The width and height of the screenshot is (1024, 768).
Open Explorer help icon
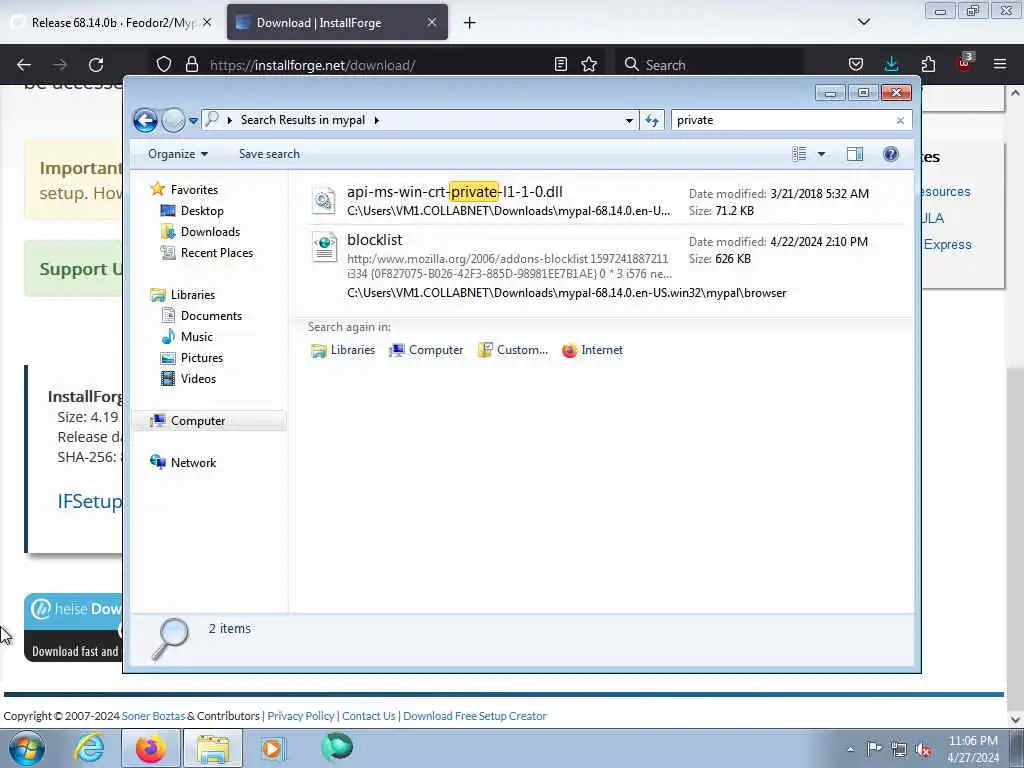891,154
